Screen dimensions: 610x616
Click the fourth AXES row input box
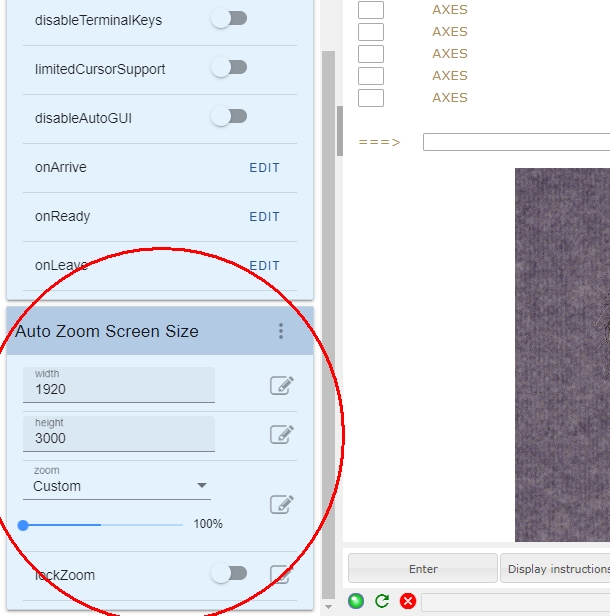coord(371,76)
